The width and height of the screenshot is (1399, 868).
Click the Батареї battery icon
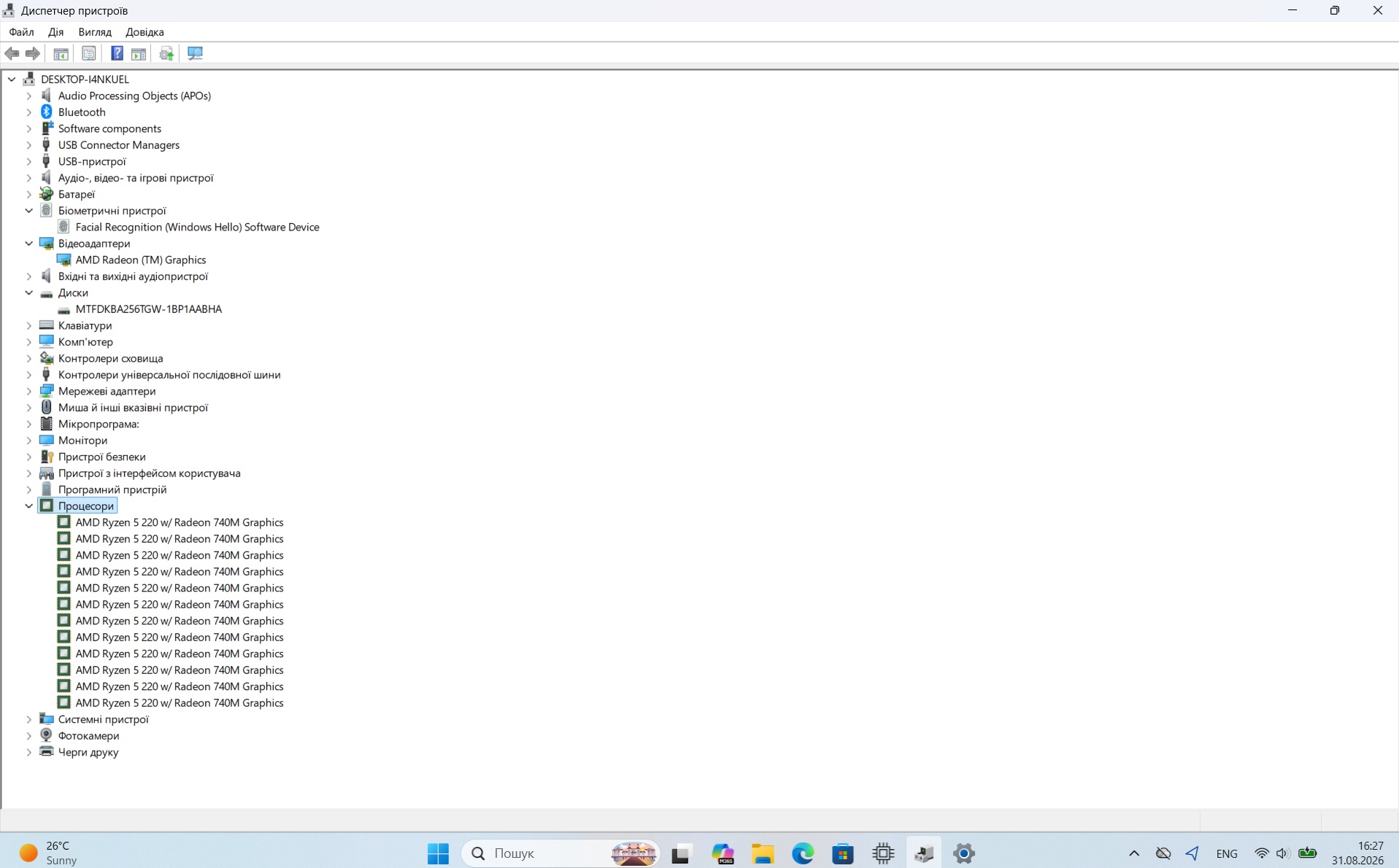pos(47,194)
